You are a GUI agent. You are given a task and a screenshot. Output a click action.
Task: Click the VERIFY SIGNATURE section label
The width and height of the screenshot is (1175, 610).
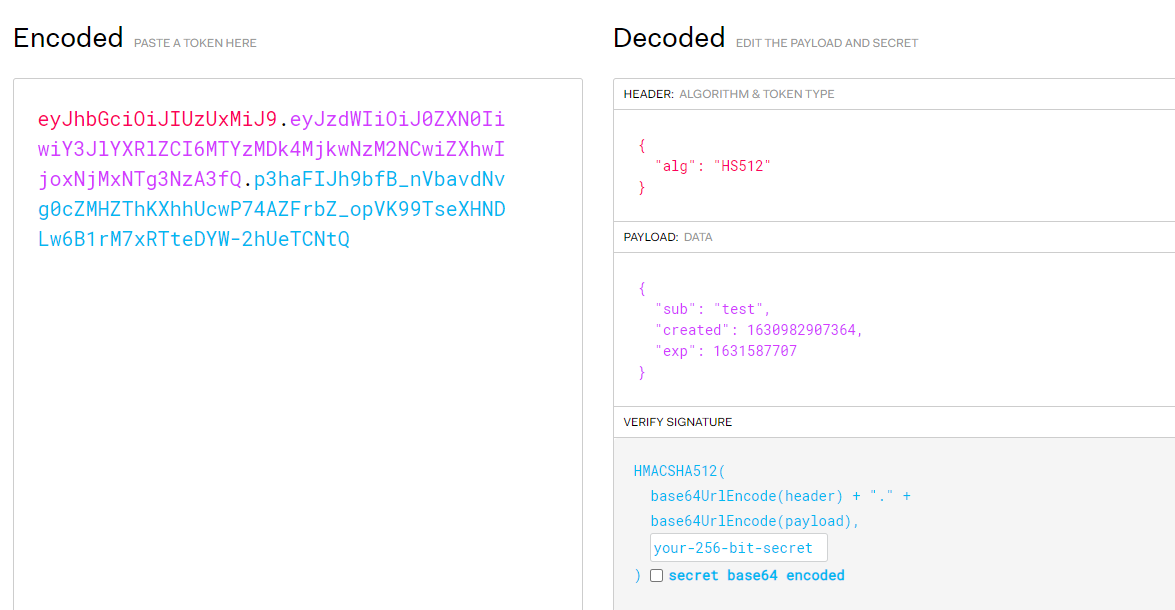click(678, 422)
